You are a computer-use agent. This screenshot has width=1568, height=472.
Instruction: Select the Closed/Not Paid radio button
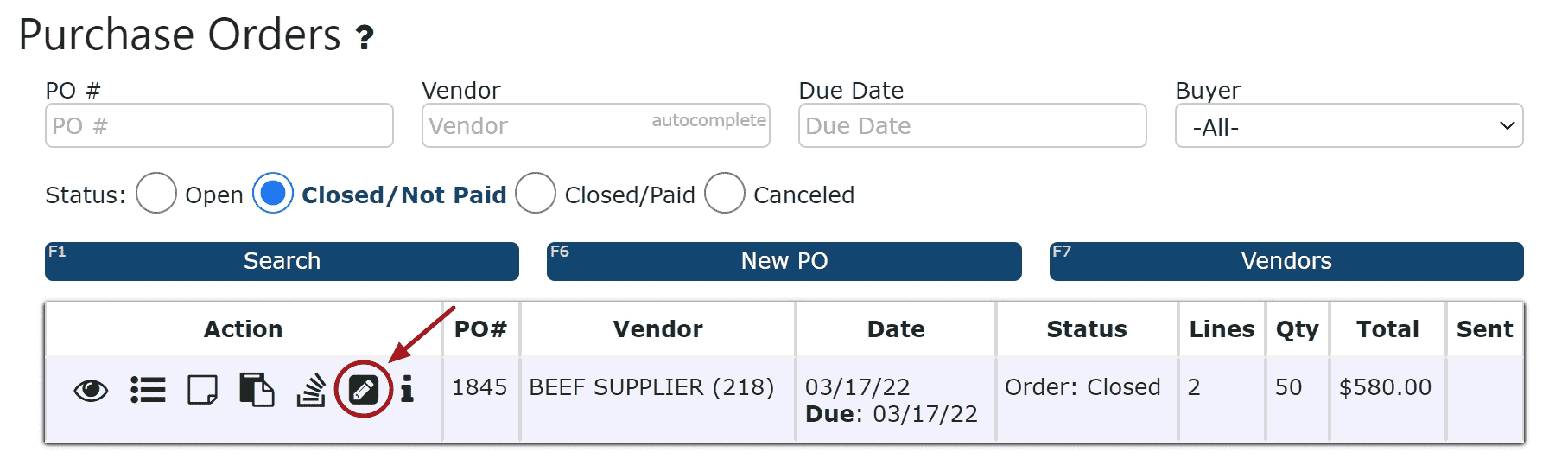click(x=273, y=193)
